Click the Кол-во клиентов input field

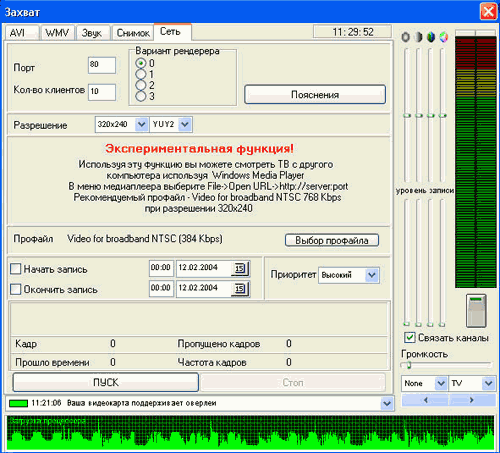102,92
